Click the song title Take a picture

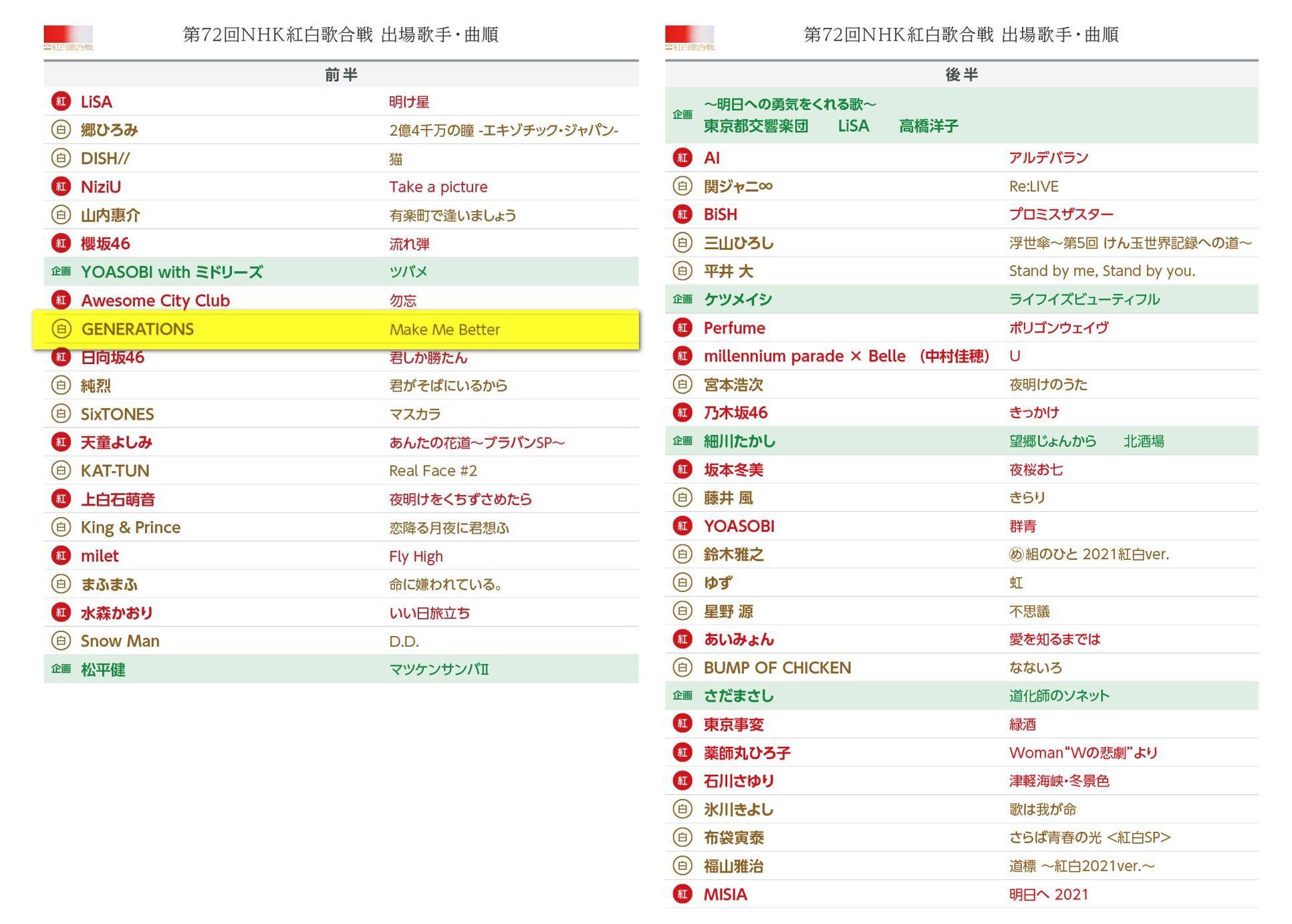coord(438,187)
